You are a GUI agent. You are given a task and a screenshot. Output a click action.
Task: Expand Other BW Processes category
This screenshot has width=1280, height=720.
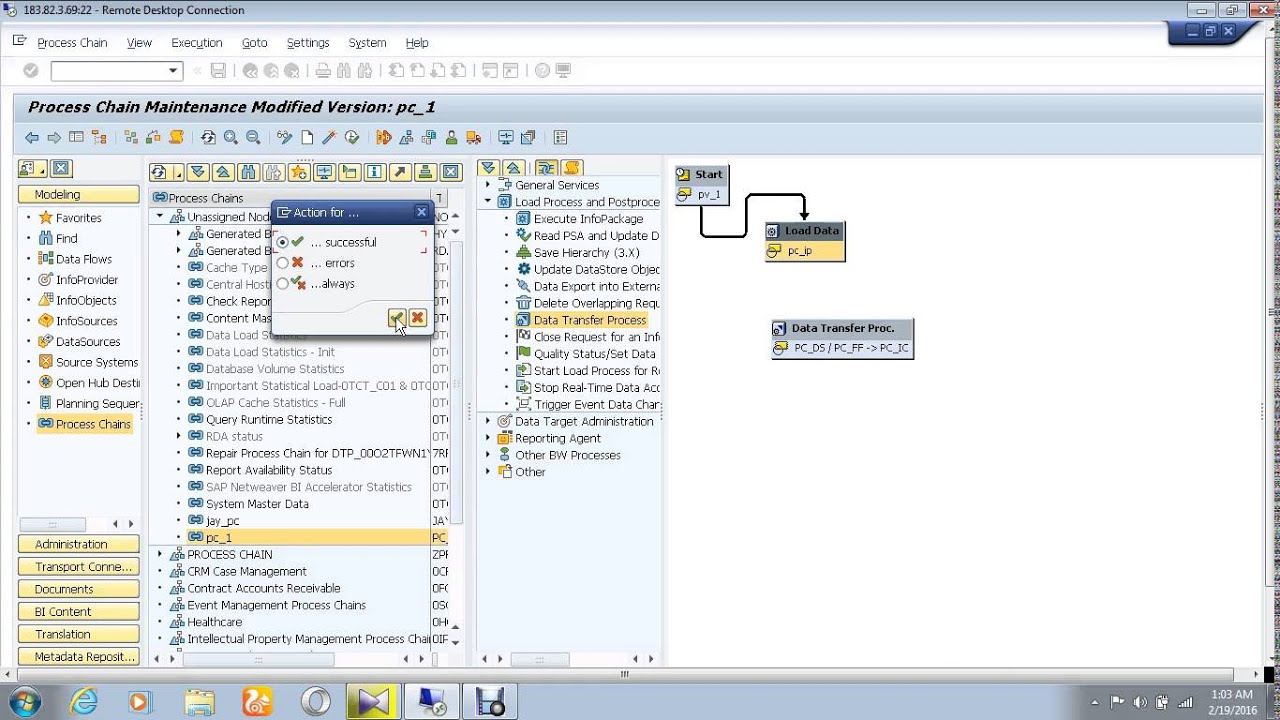click(x=488, y=455)
